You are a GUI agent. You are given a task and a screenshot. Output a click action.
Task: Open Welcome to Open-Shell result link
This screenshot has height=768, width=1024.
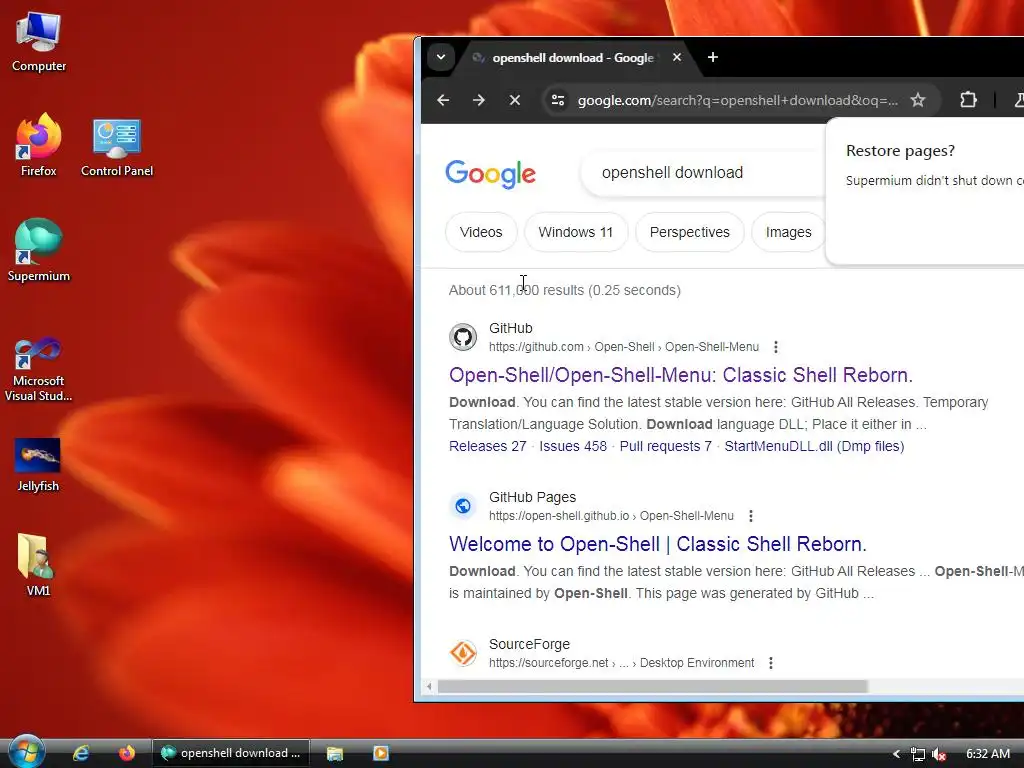[658, 544]
